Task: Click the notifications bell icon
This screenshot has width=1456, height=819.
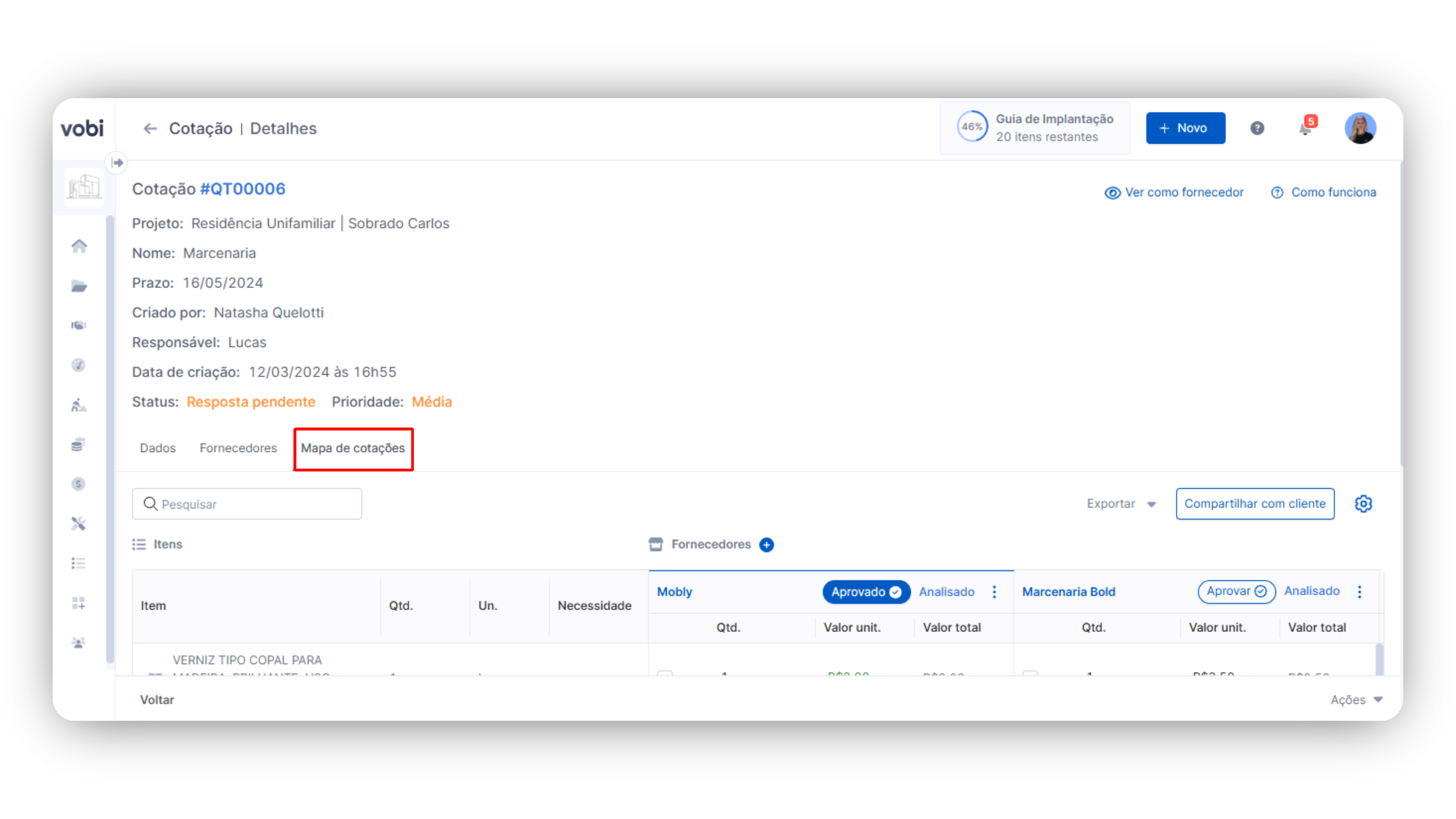Action: 1305,129
